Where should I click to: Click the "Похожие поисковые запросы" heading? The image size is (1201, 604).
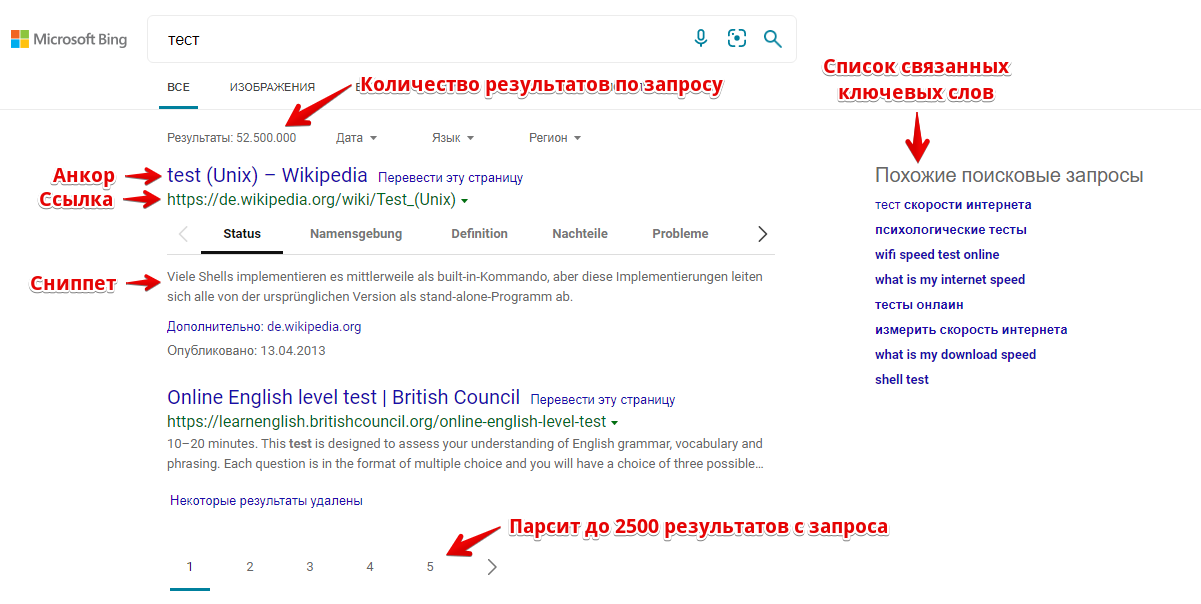(x=1009, y=175)
